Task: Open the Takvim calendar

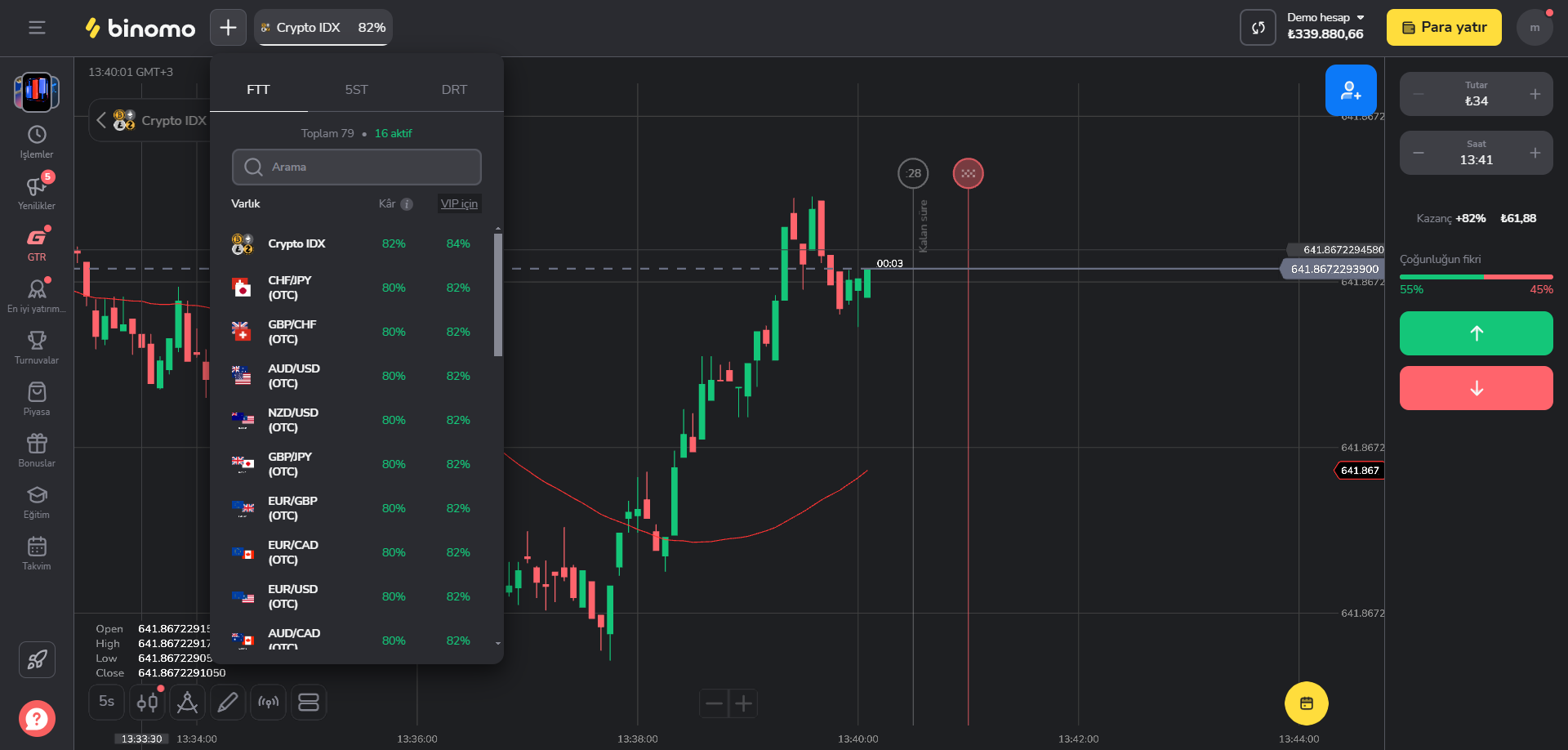Action: (37, 553)
